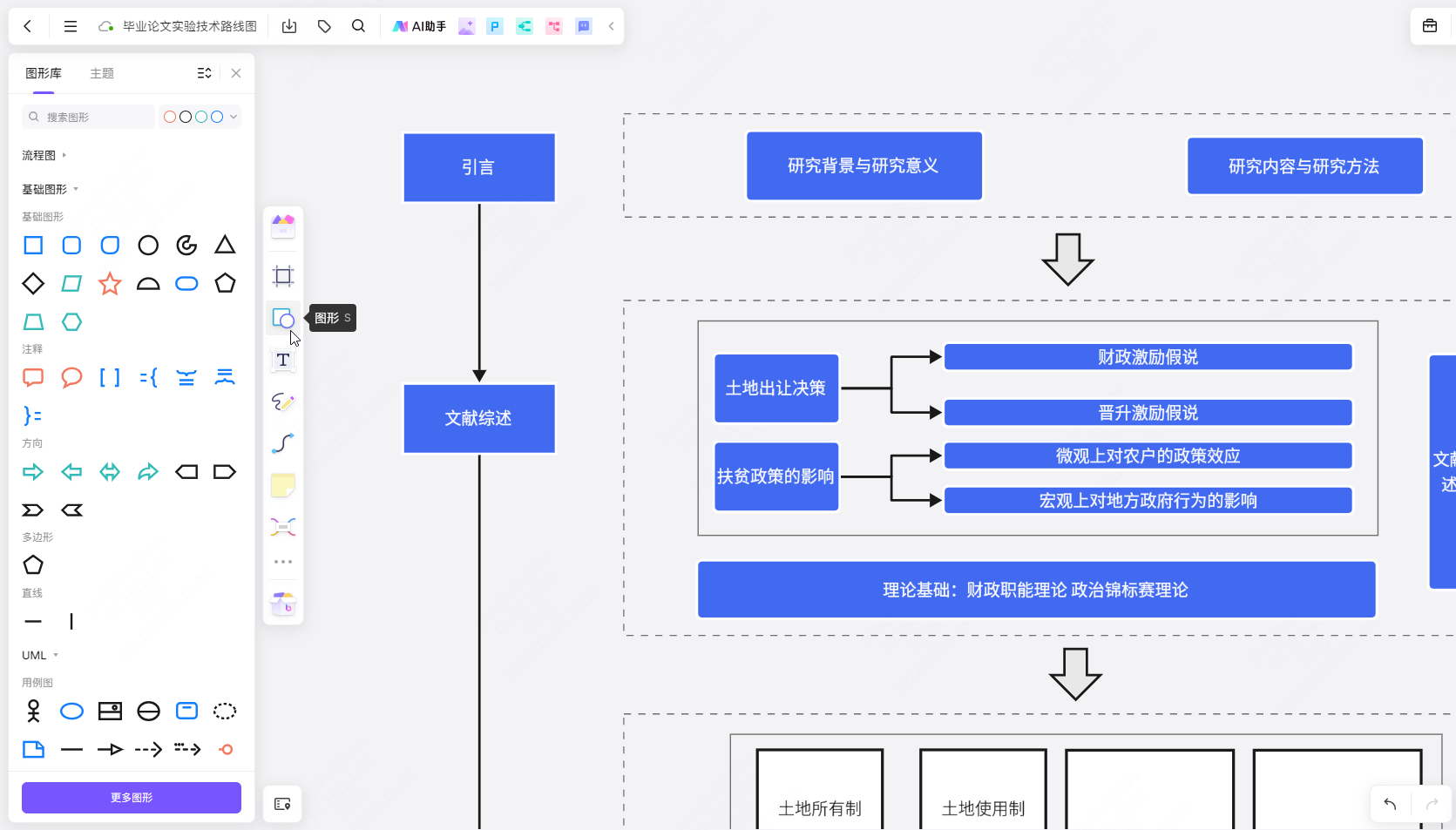Select the horizontal line under 直线
The image size is (1456, 830).
pyautogui.click(x=33, y=622)
